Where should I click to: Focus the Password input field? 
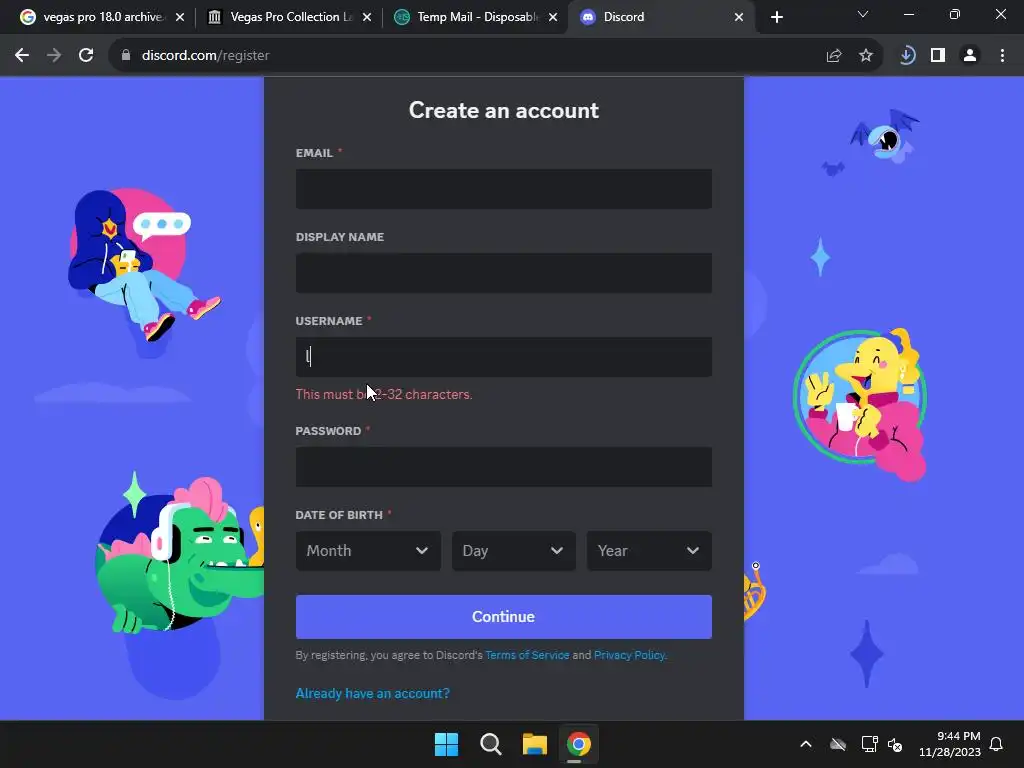(x=504, y=467)
